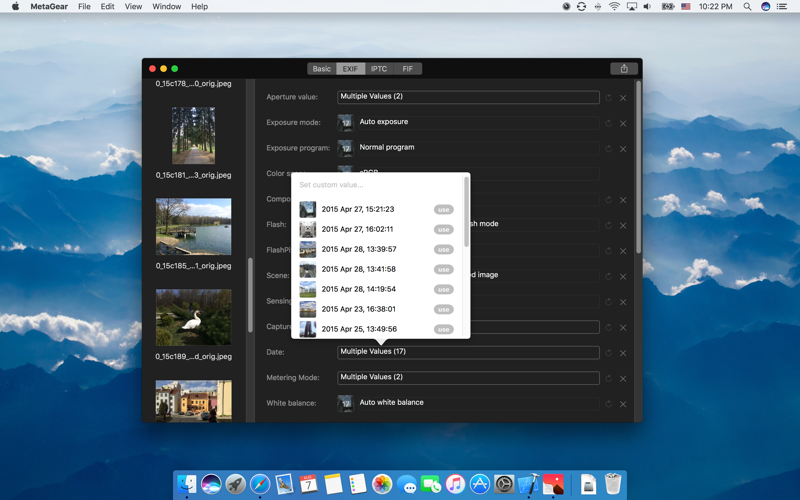Image resolution: width=800 pixels, height=500 pixels.
Task: Select the forest path thumbnail 0_15c181
Action: [193, 135]
